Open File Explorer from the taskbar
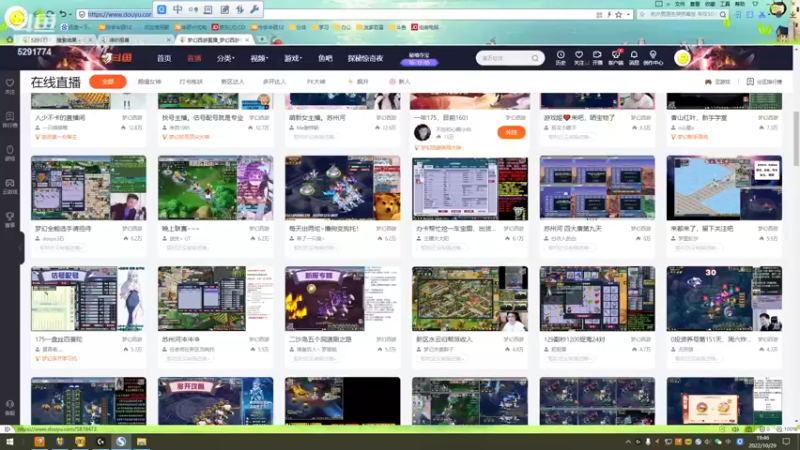This screenshot has width=800, height=450. [x=141, y=441]
